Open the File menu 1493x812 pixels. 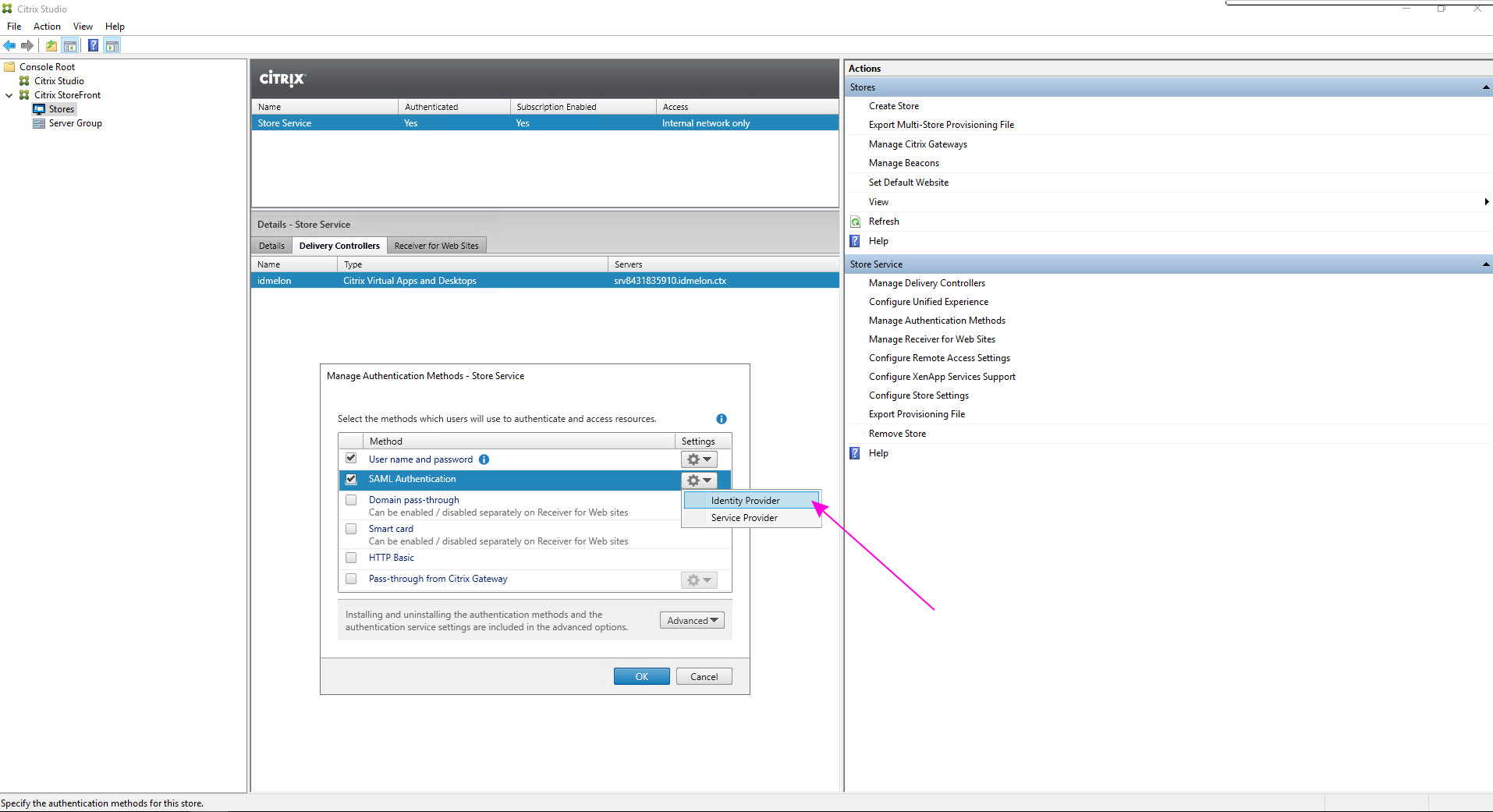pyautogui.click(x=14, y=27)
